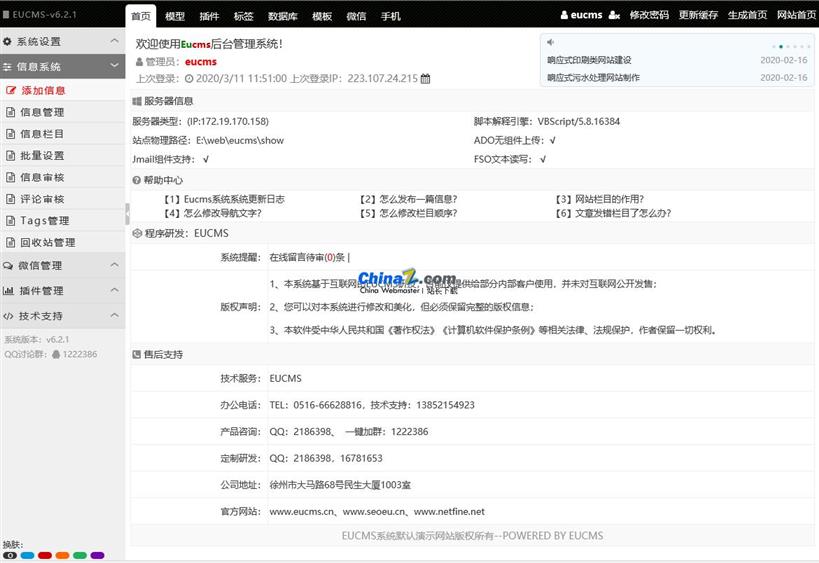Collapse the sidebar using the splitter handle

coord(127,213)
